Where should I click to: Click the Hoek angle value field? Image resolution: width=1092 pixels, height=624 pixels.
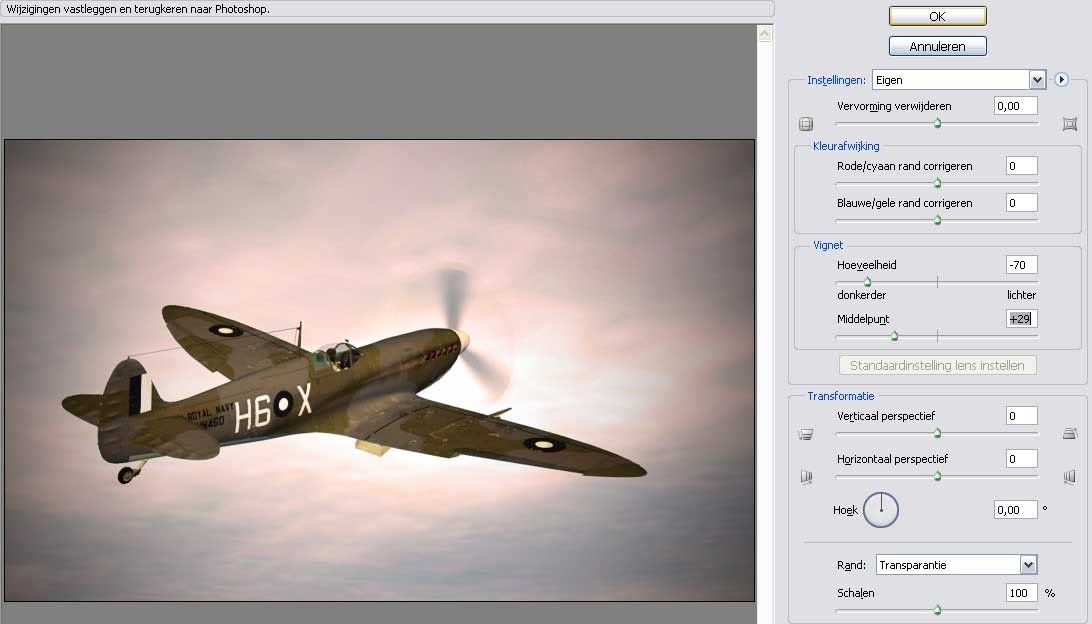pos(1016,510)
